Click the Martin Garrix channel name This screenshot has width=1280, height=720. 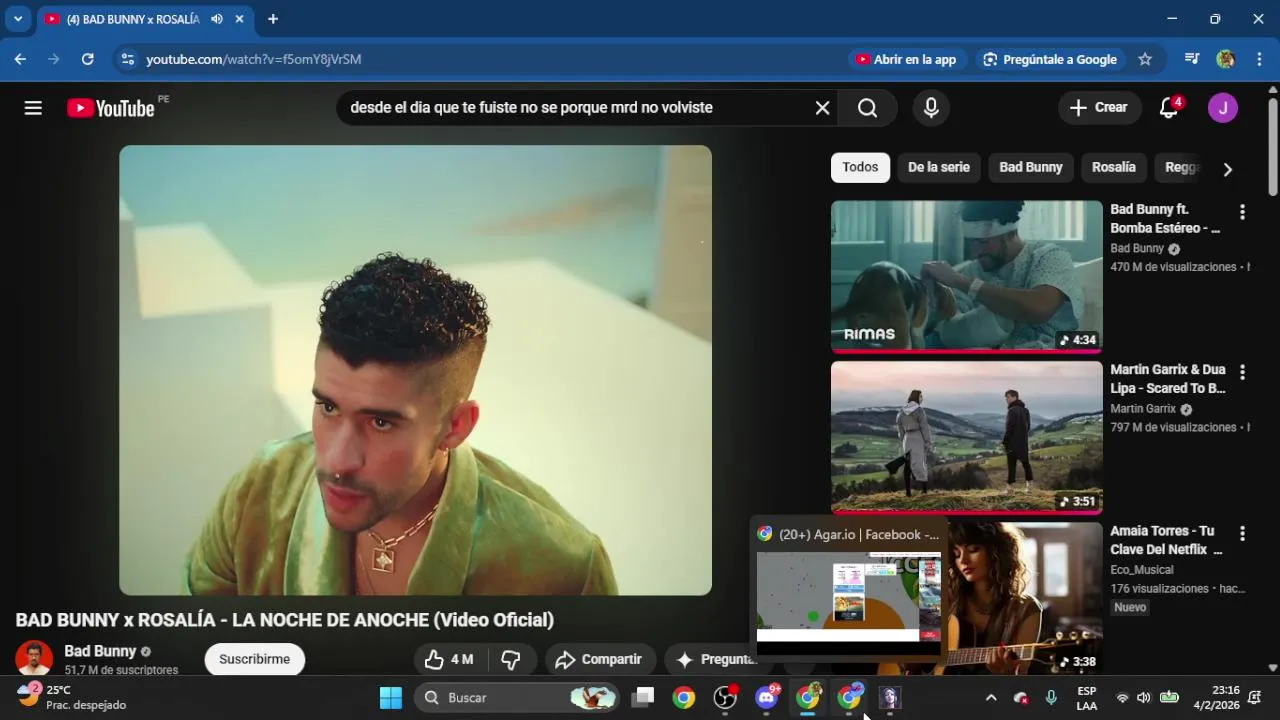(1143, 409)
